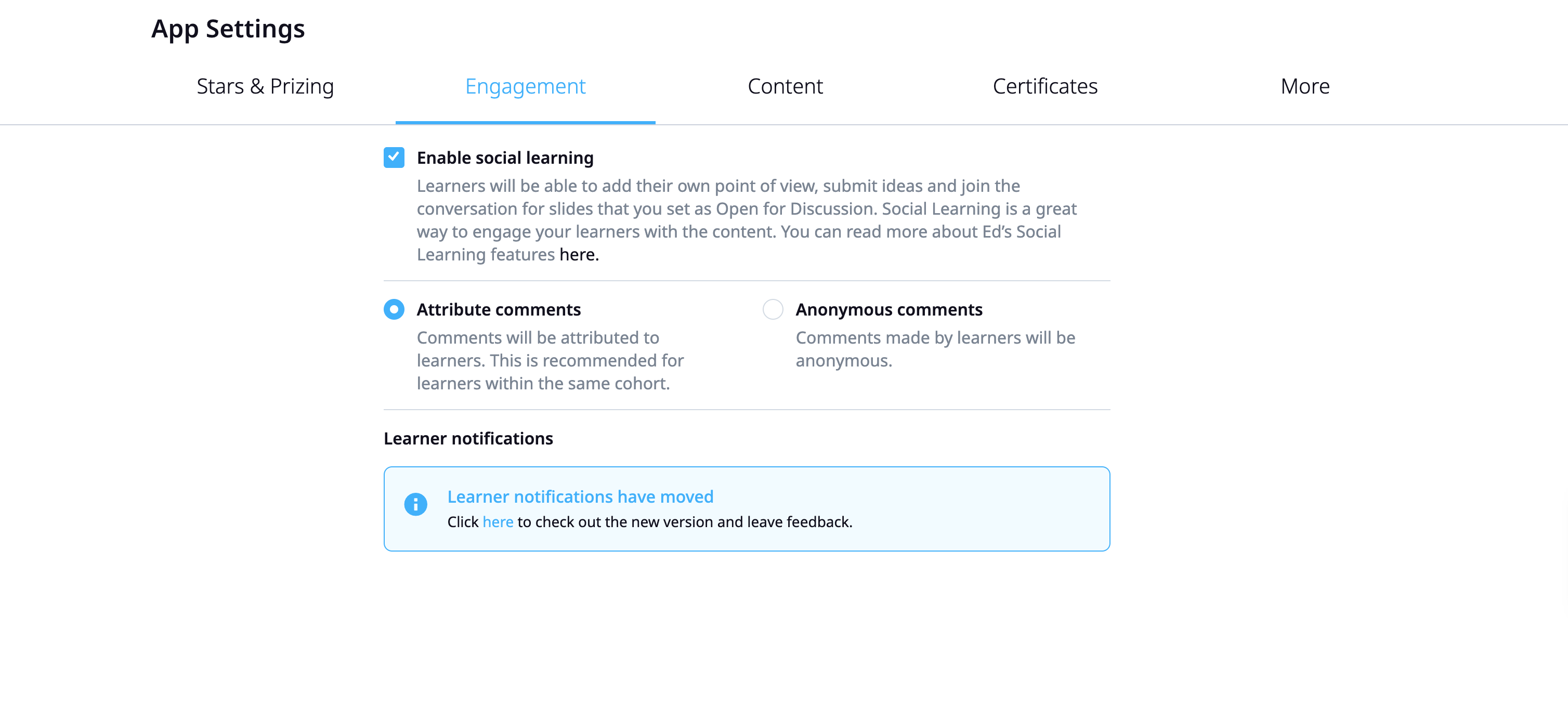1568x707 pixels.
Task: Open the Stars & Prizing tab
Action: pyautogui.click(x=265, y=86)
